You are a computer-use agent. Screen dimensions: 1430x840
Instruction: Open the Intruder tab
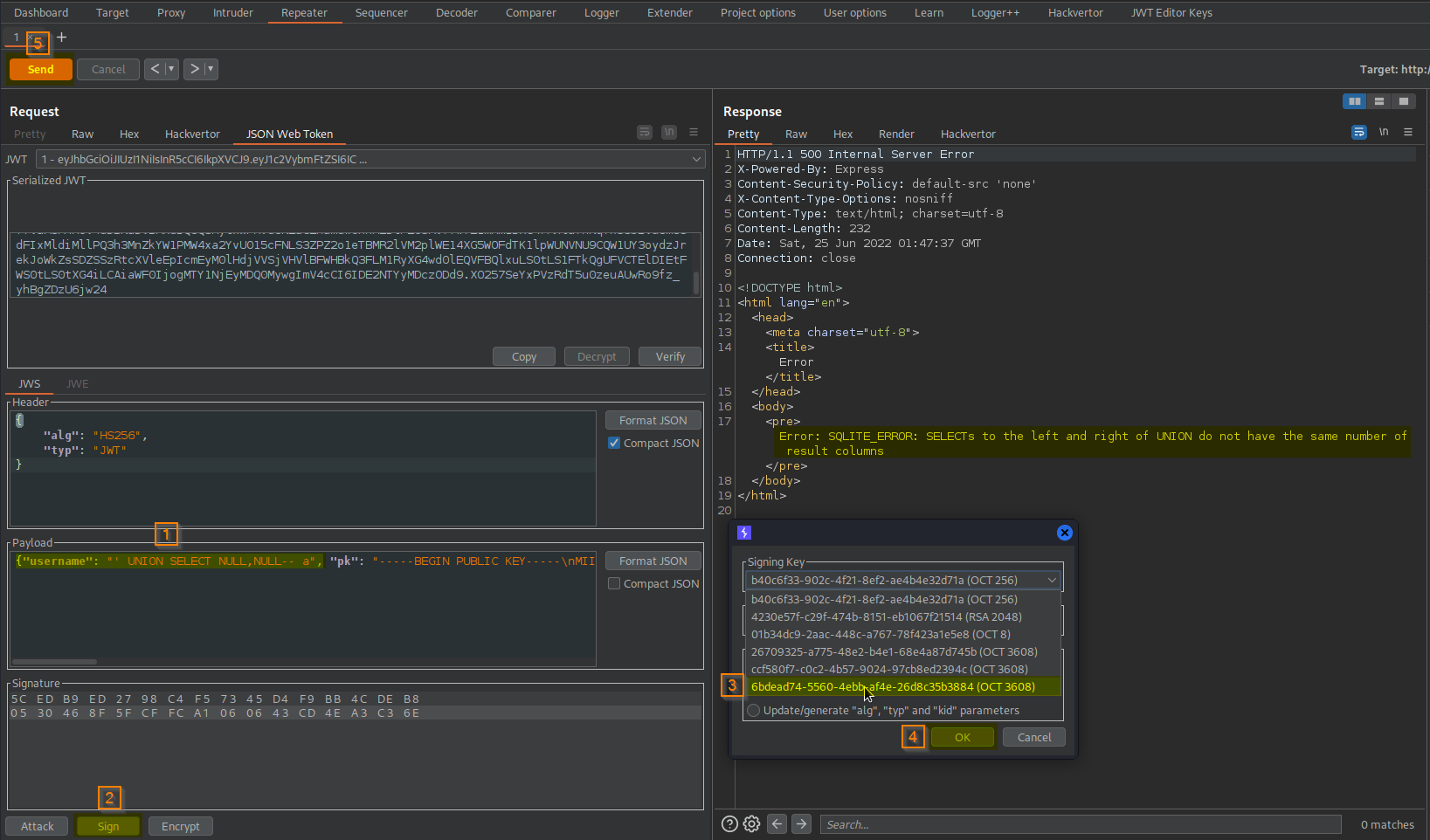tap(233, 13)
